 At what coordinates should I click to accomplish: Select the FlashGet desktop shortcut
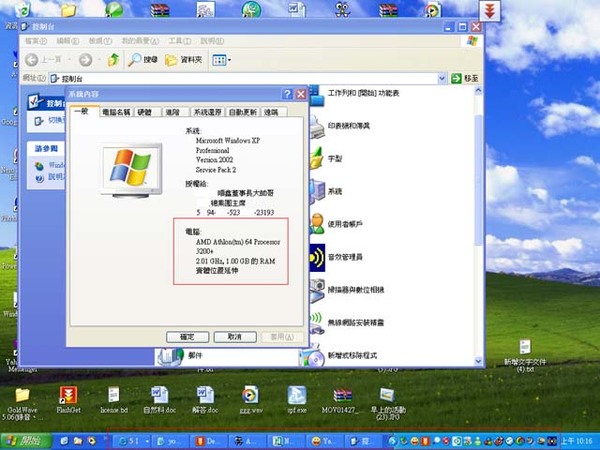click(x=68, y=400)
